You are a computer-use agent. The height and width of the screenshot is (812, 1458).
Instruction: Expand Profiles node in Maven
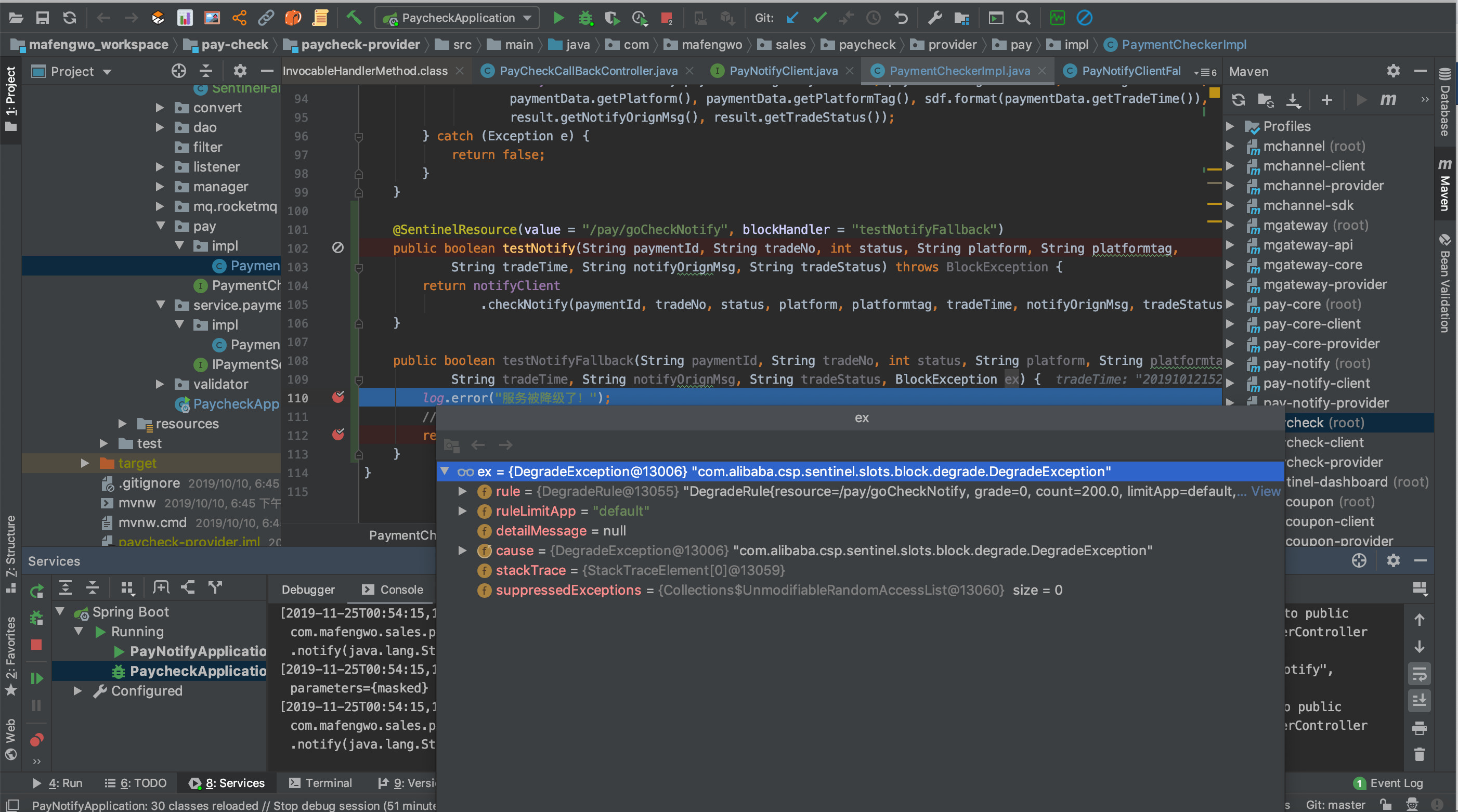point(1230,126)
